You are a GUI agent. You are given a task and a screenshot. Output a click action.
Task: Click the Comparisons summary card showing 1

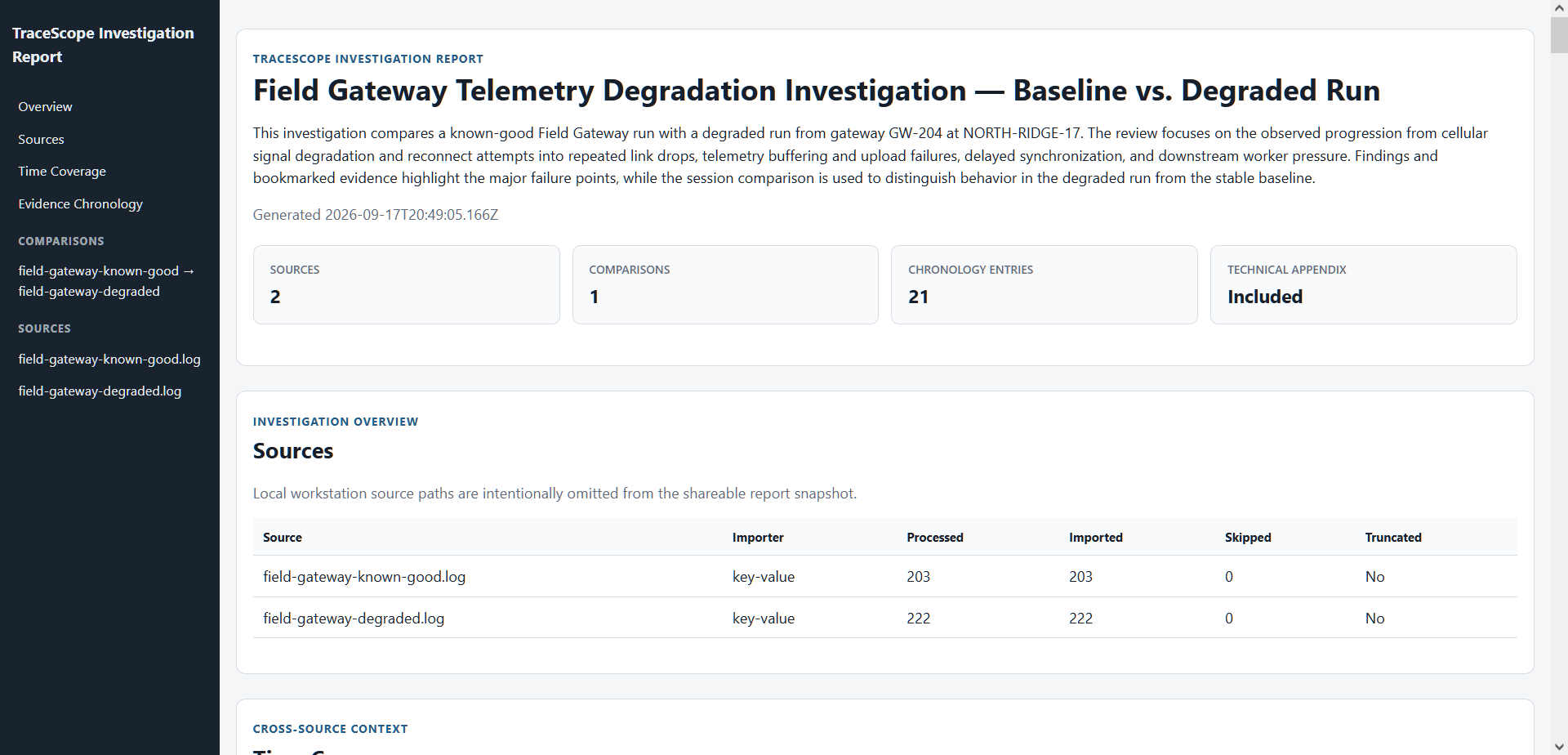click(x=725, y=284)
